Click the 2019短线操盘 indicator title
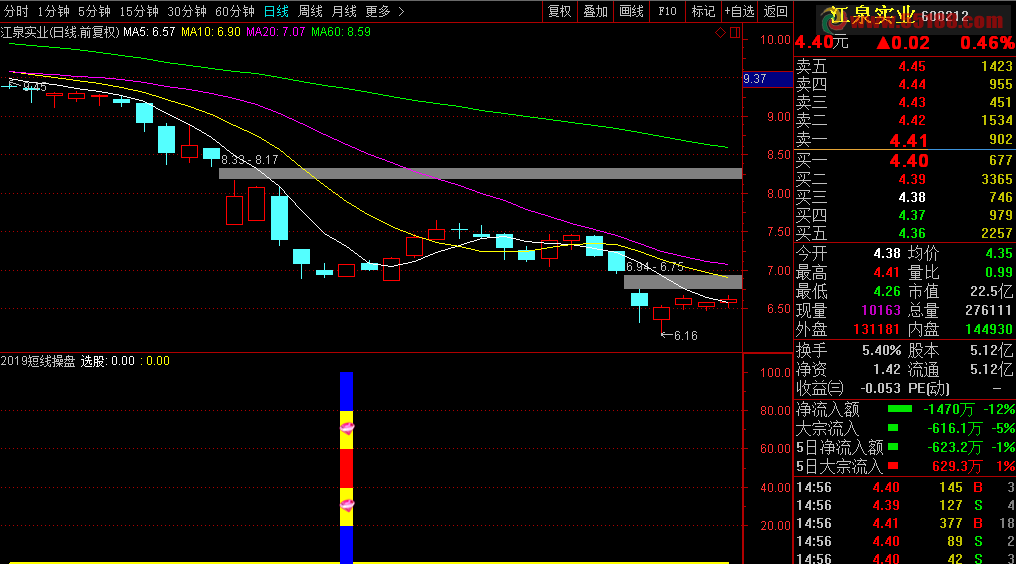The width and height of the screenshot is (1016, 564). [38, 361]
